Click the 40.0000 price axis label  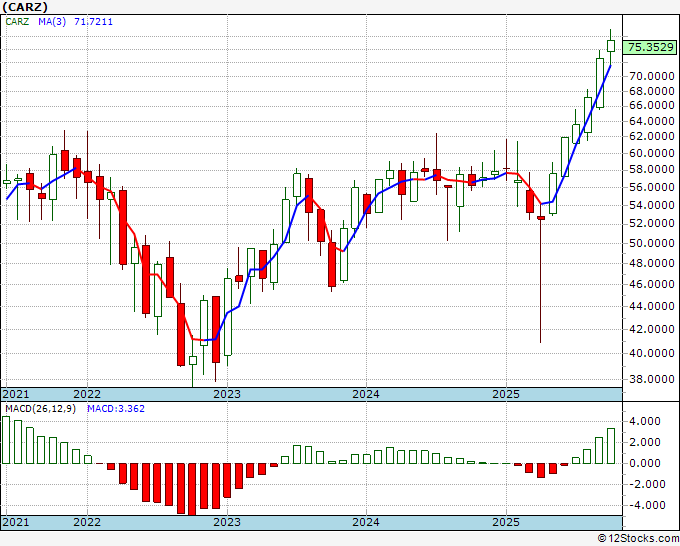pyautogui.click(x=651, y=353)
